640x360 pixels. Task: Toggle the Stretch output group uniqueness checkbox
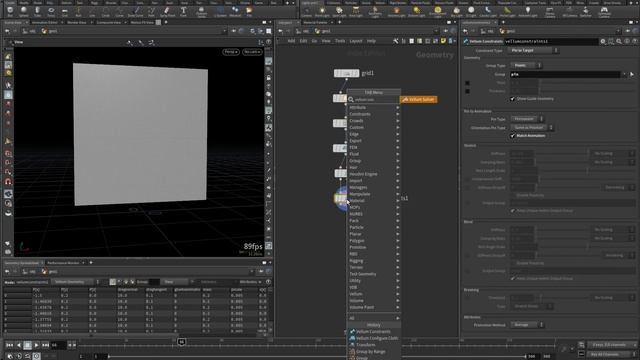pos(513,211)
